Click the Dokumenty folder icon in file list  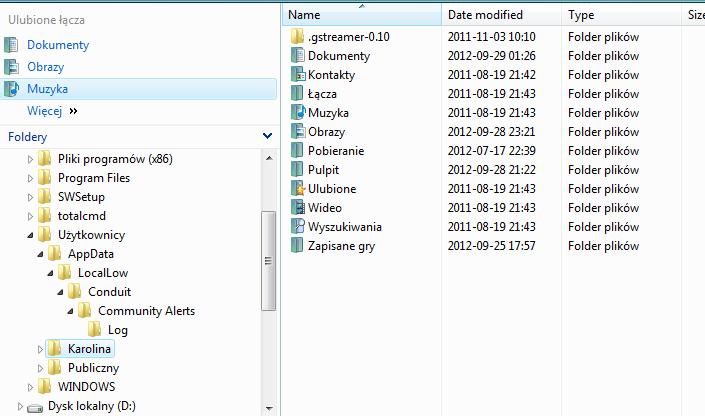(297, 56)
